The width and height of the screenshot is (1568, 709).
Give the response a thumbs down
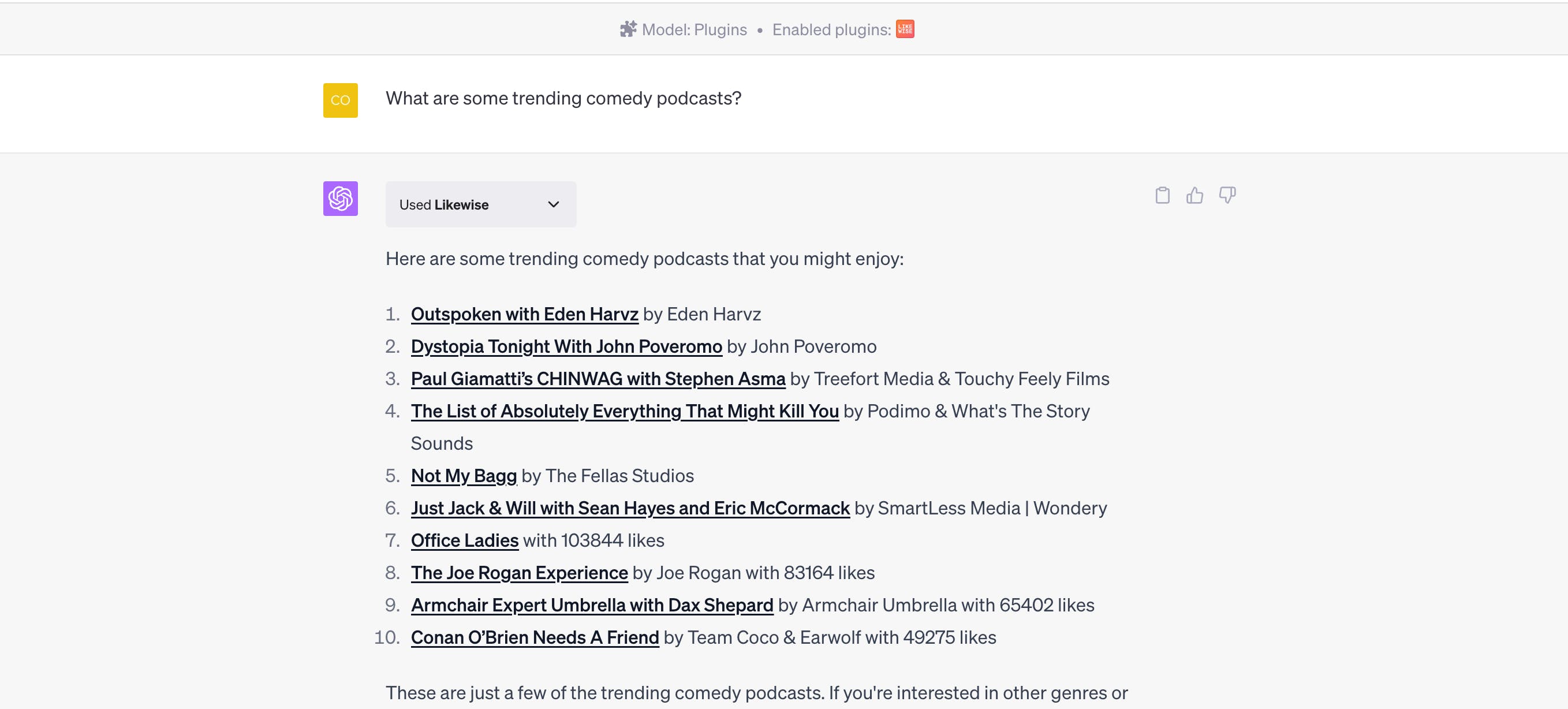point(1227,195)
